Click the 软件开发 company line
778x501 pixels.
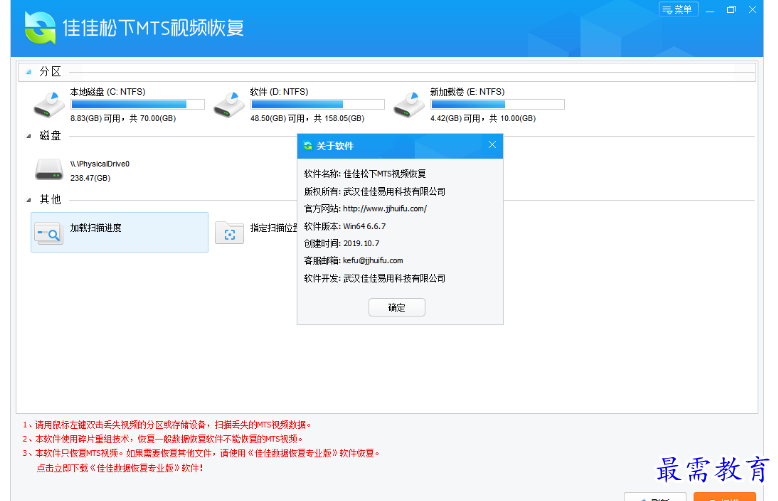[375, 278]
